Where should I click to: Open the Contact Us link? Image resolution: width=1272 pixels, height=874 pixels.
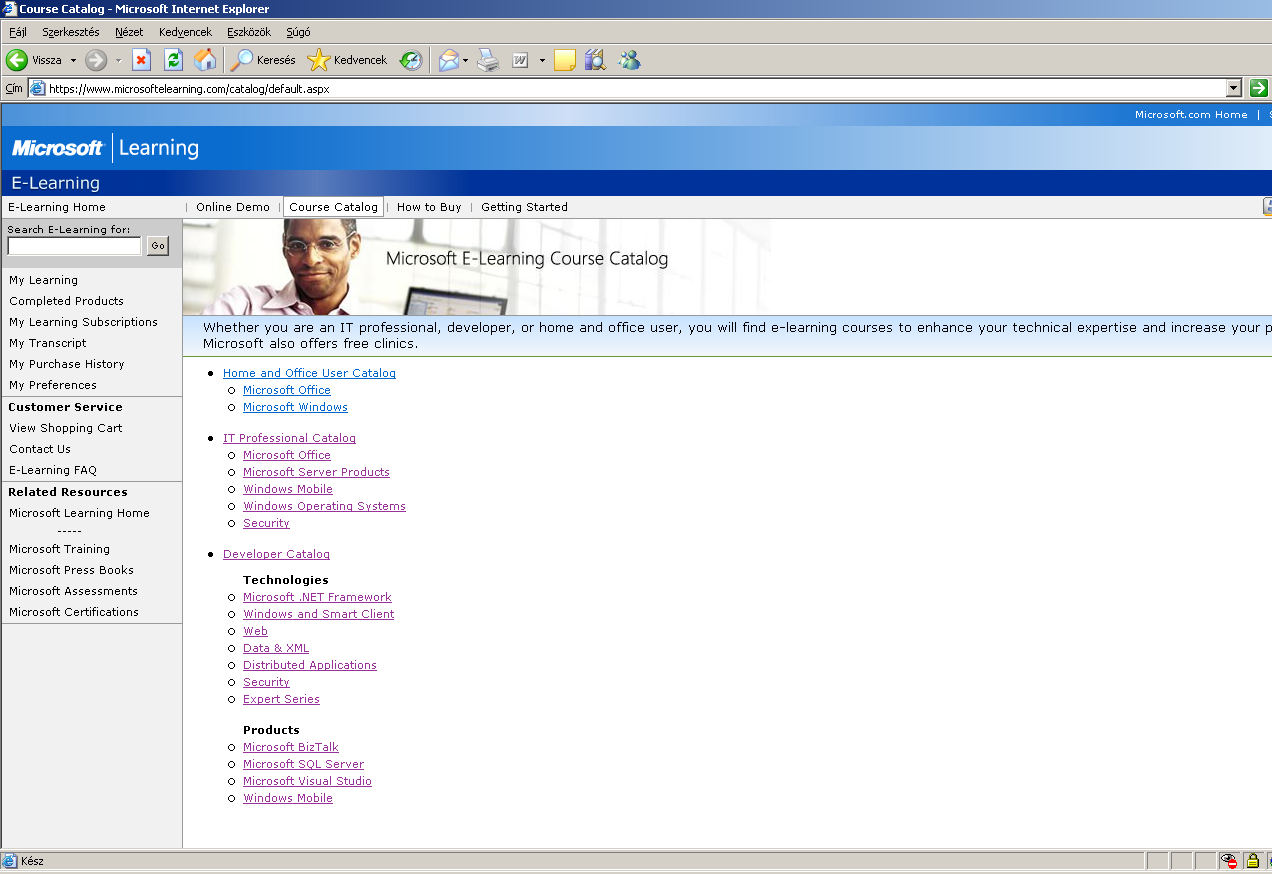40,449
